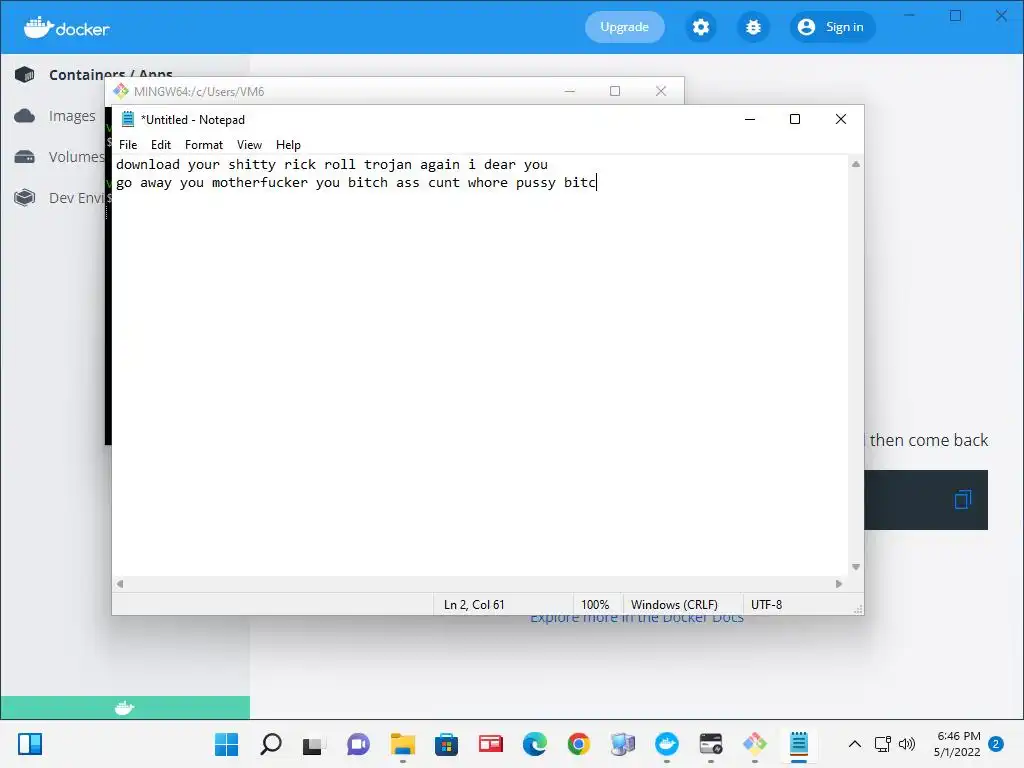Click '100%' zoom level in status bar
This screenshot has width=1024, height=768.
[x=595, y=605]
